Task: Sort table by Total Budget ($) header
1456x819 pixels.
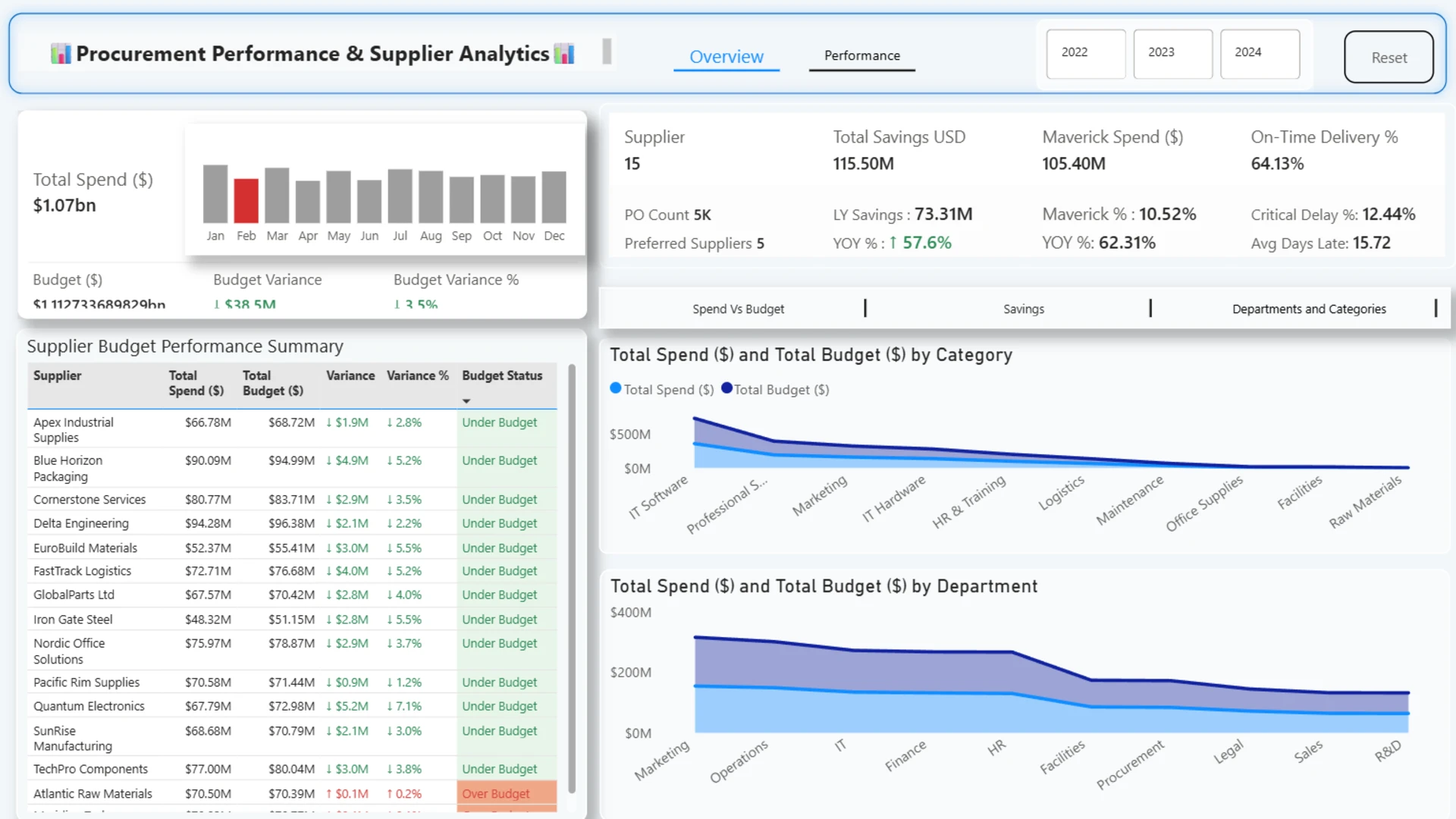Action: coord(273,383)
